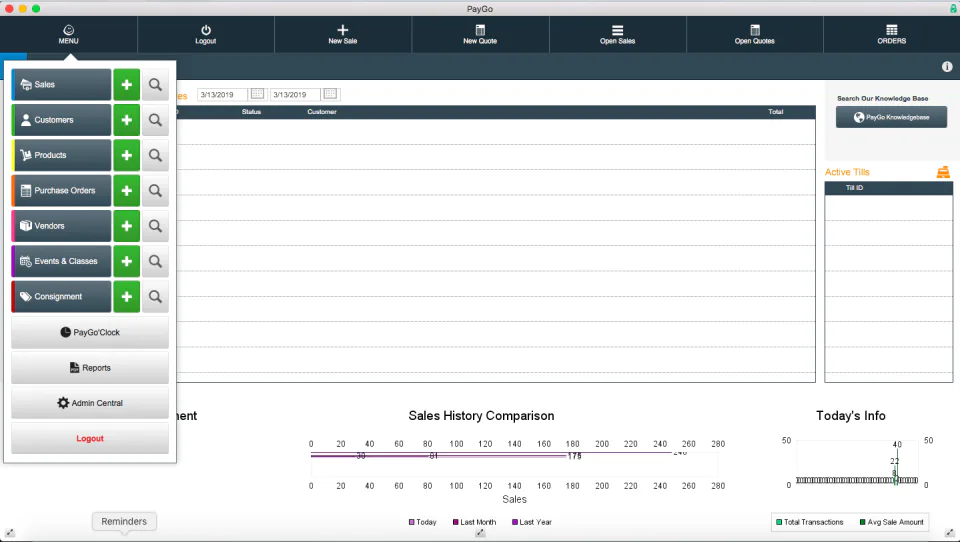The width and height of the screenshot is (960, 542).
Task: Click the Till ID column header
Action: click(x=854, y=187)
